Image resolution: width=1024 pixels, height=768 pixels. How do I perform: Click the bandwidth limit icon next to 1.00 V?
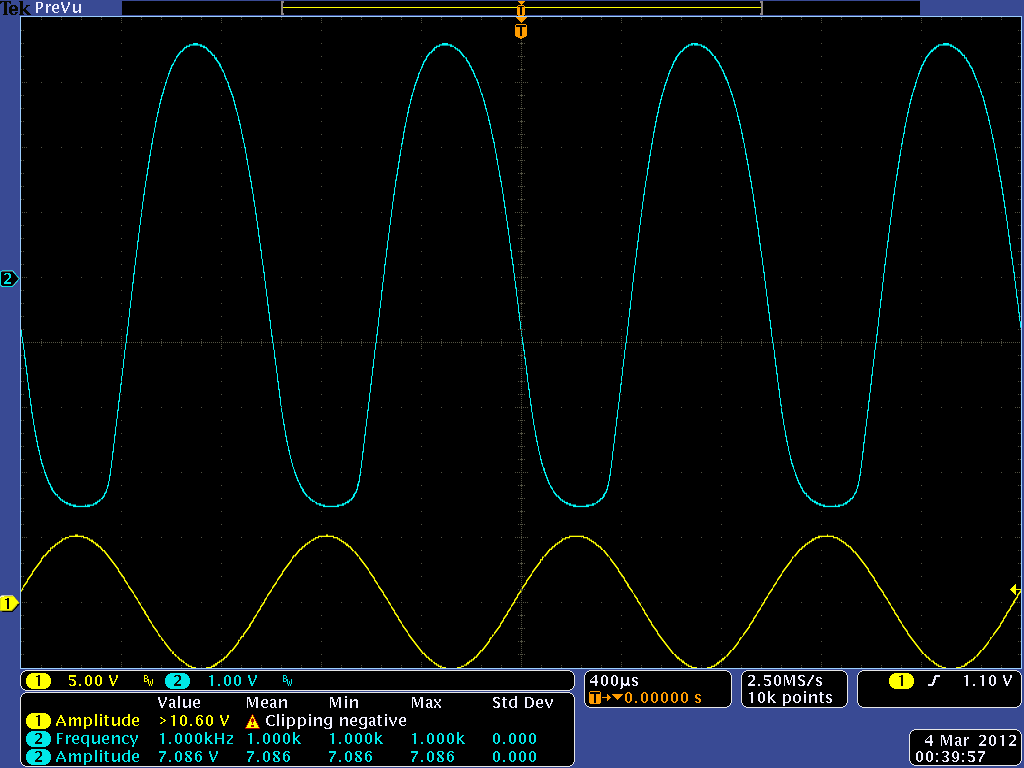287,682
